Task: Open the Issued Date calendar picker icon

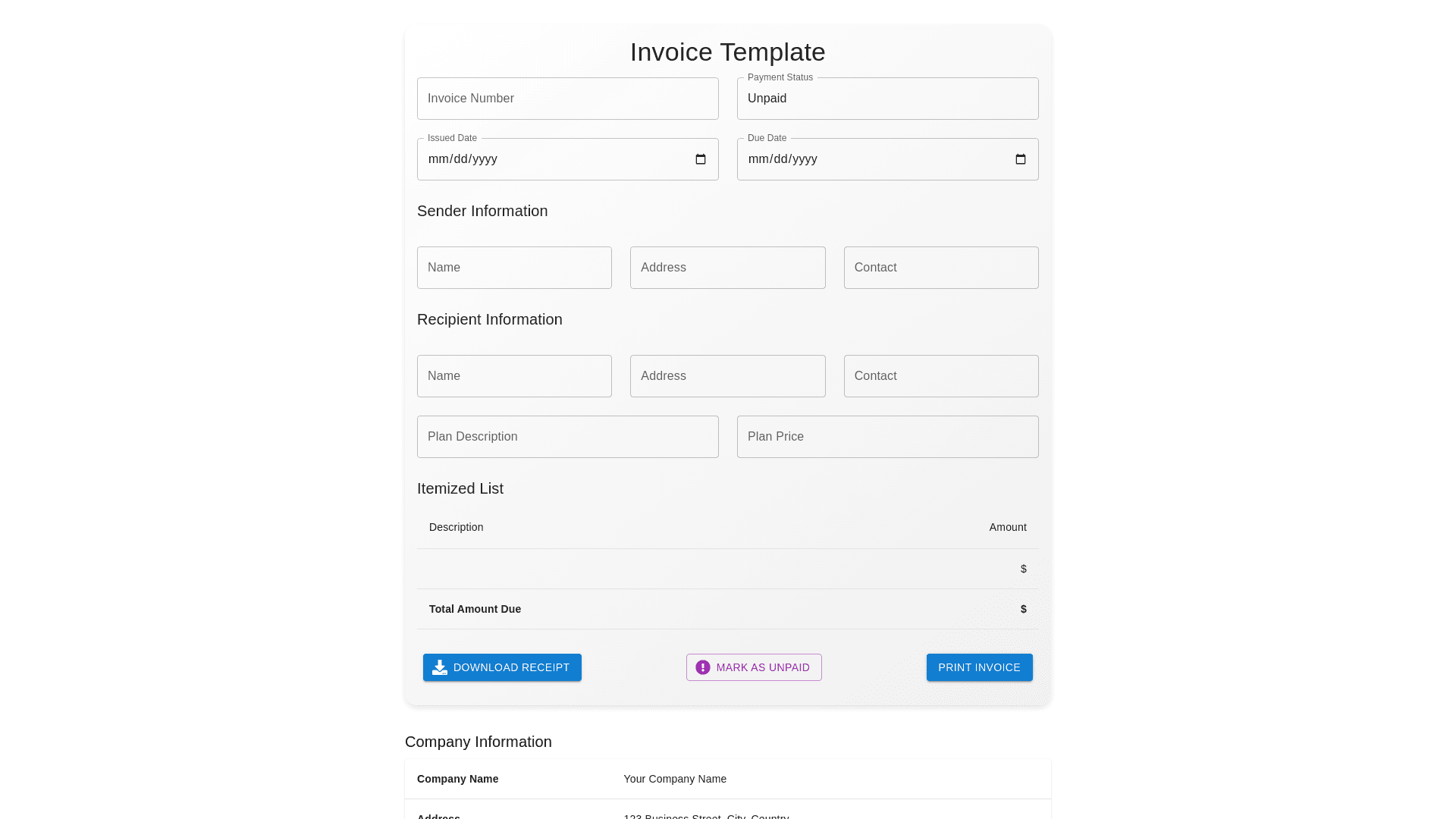Action: [x=701, y=159]
